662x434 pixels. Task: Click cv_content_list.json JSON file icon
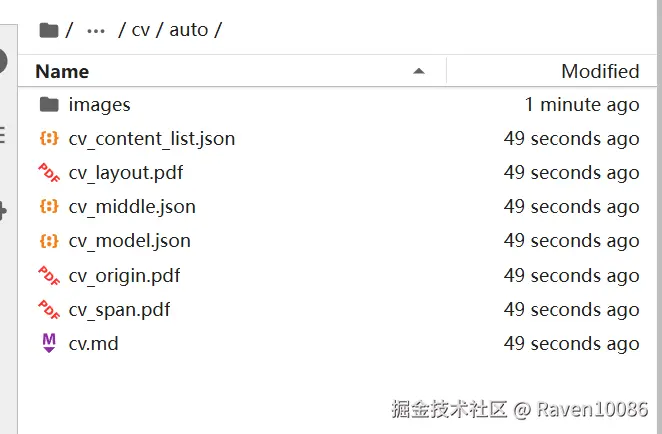(x=49, y=139)
